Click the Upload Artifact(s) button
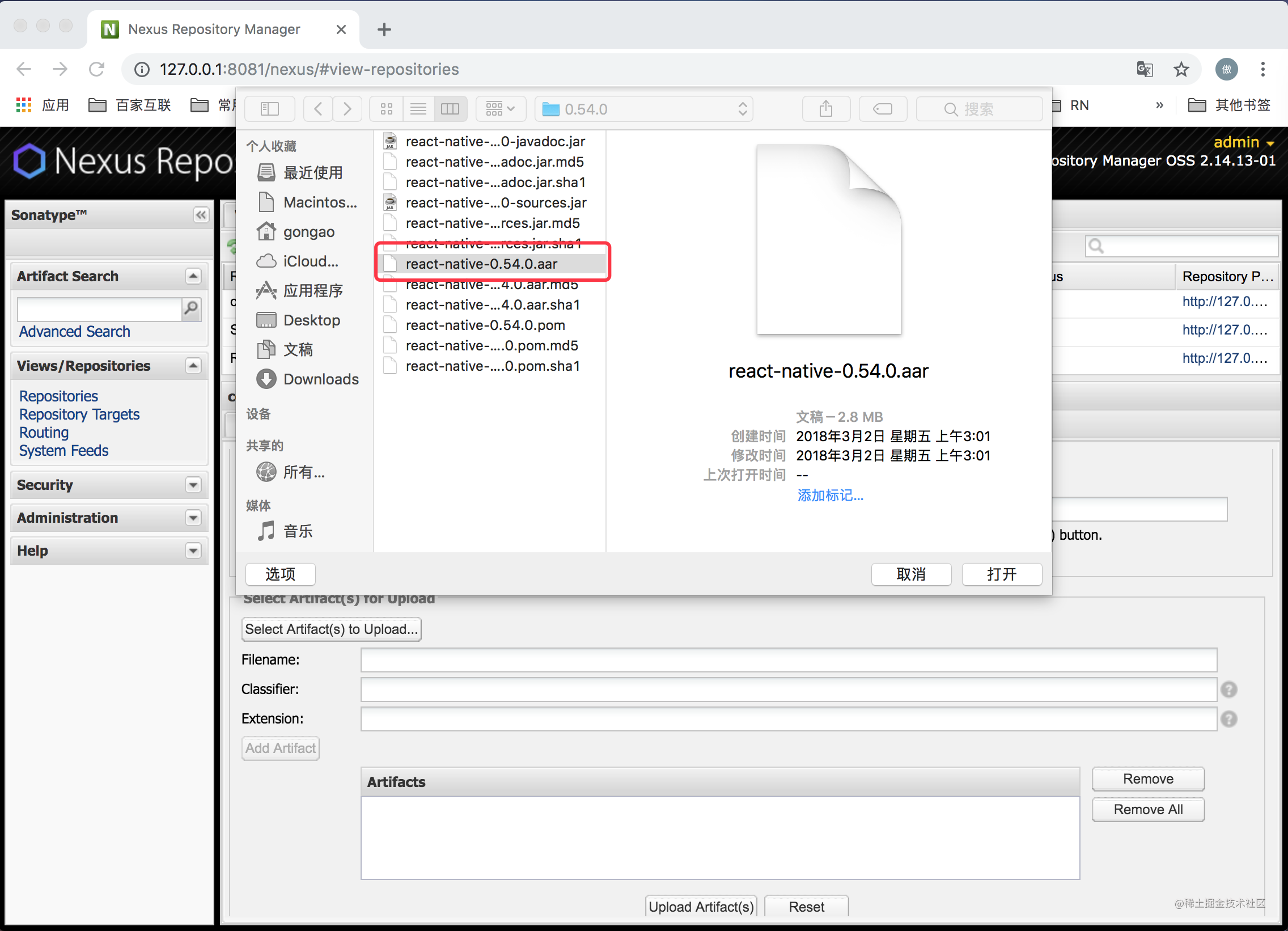The width and height of the screenshot is (1288, 931). point(701,907)
